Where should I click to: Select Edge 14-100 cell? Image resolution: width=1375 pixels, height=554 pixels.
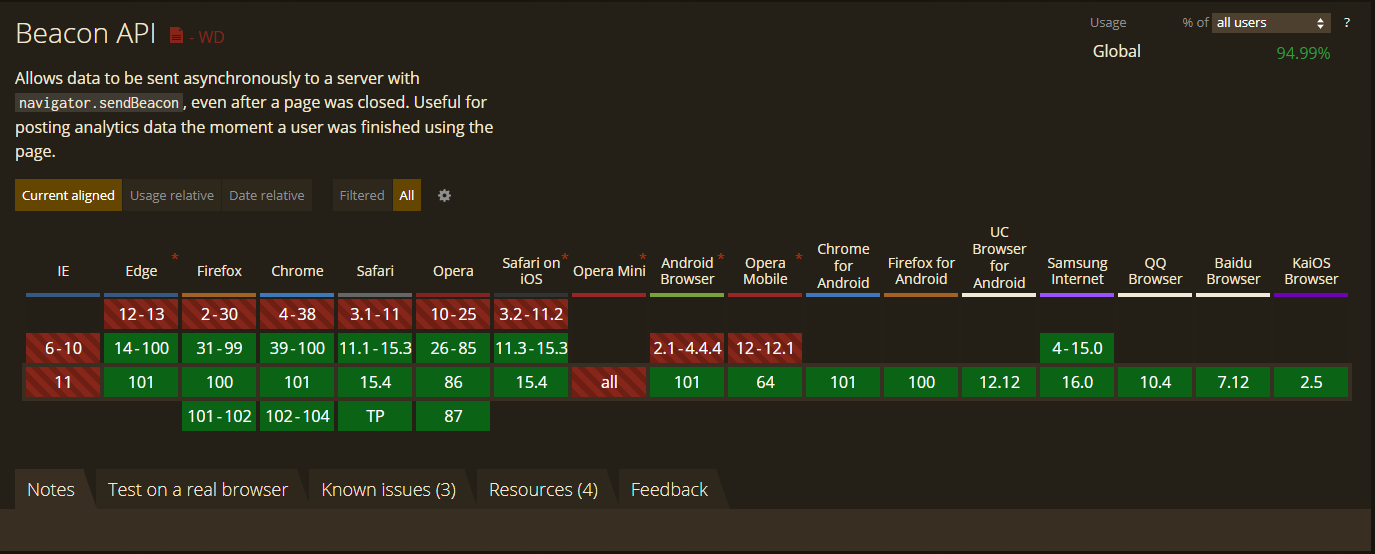point(141,348)
